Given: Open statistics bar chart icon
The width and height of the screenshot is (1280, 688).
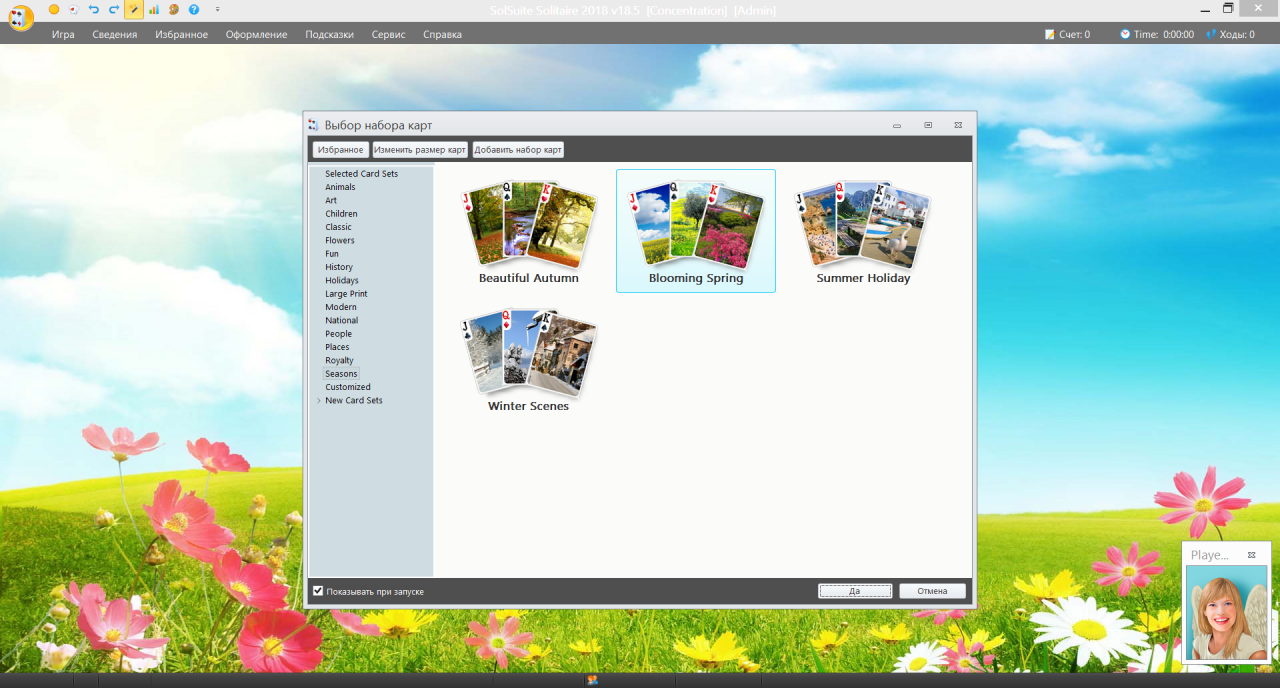Looking at the screenshot, I should (154, 9).
